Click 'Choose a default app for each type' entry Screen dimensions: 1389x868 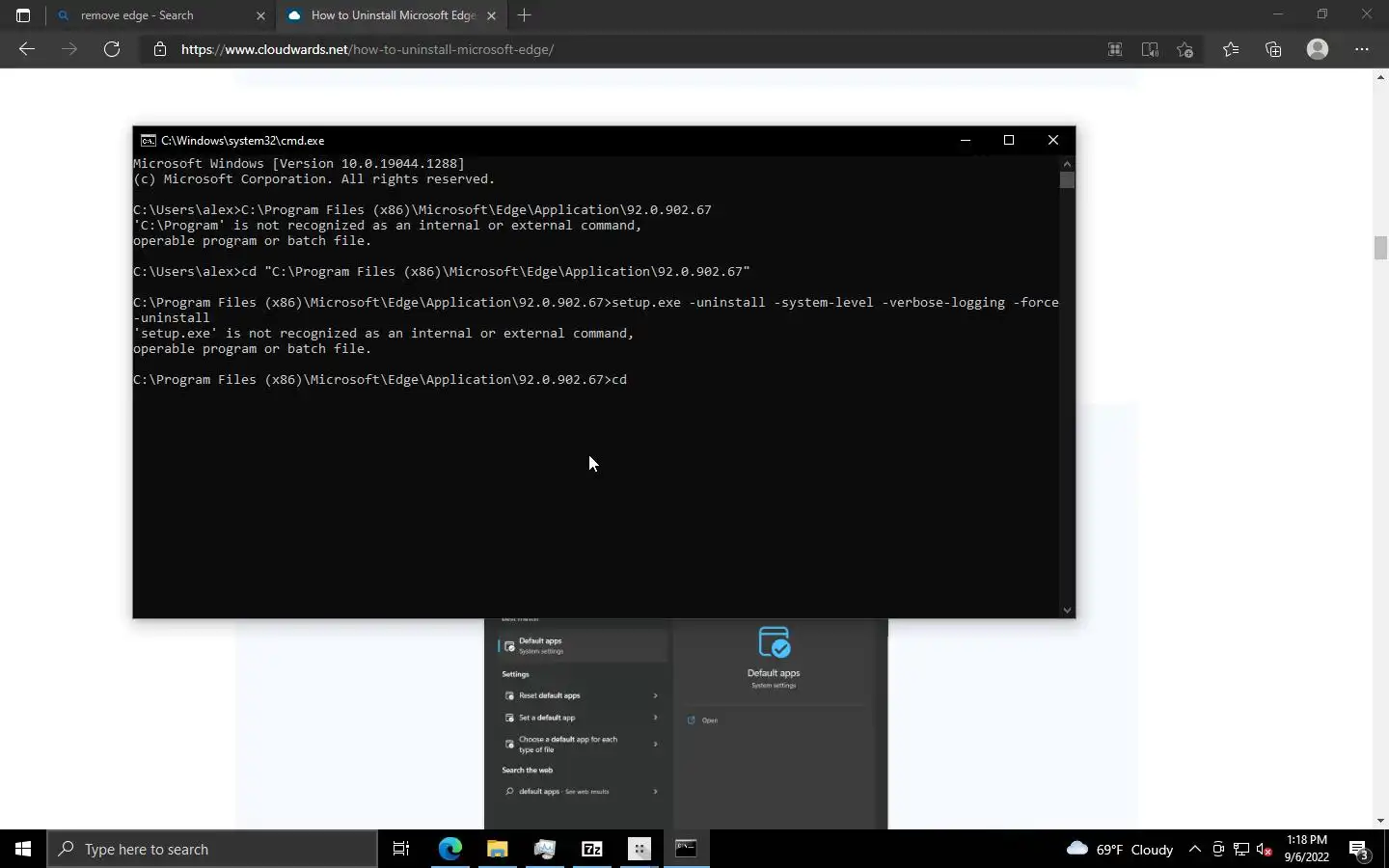(x=567, y=745)
